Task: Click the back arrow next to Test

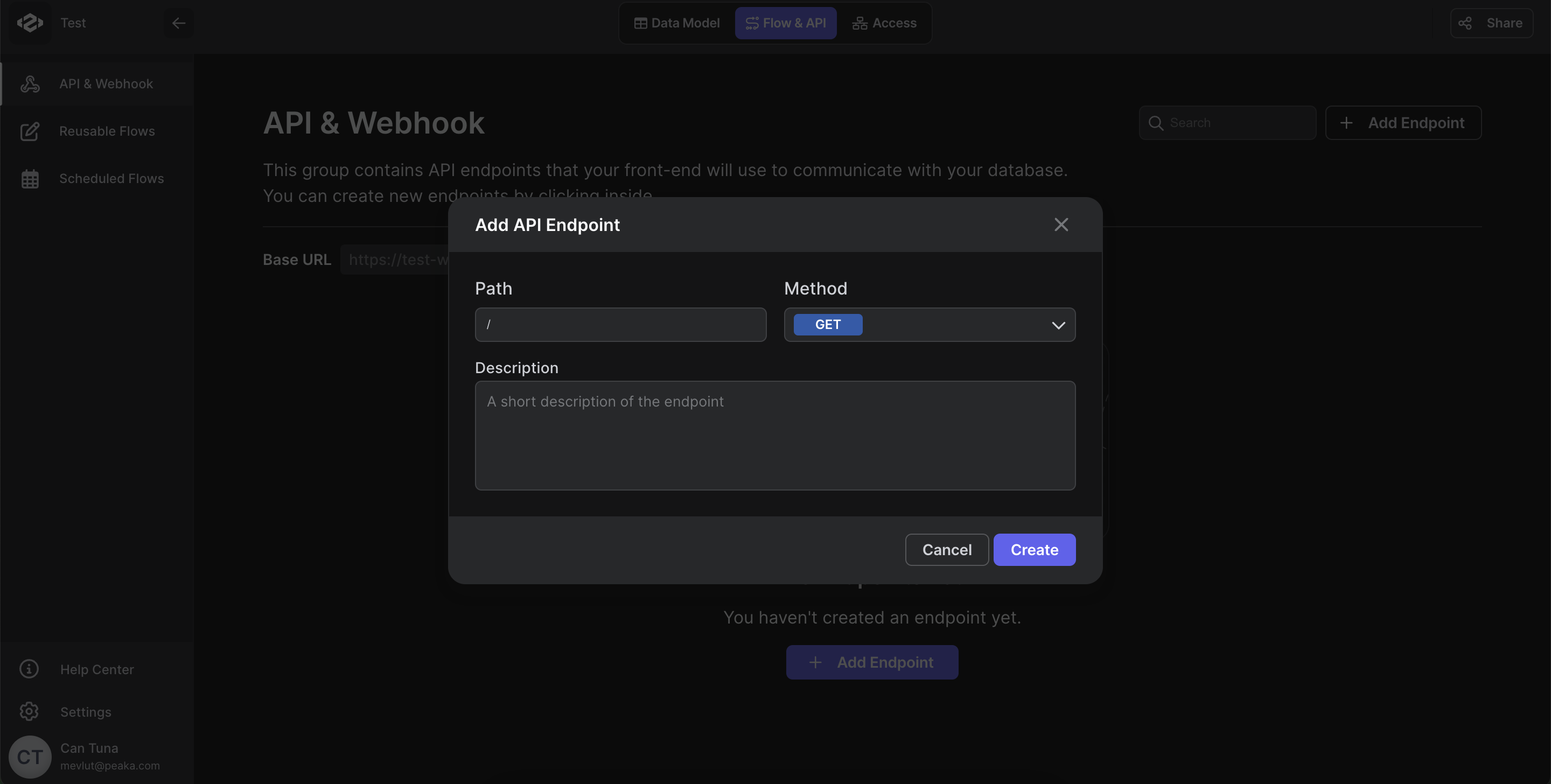Action: click(178, 23)
